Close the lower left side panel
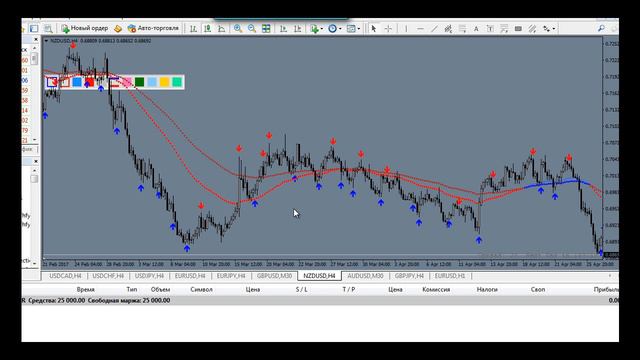640x360 pixels. coord(36,161)
